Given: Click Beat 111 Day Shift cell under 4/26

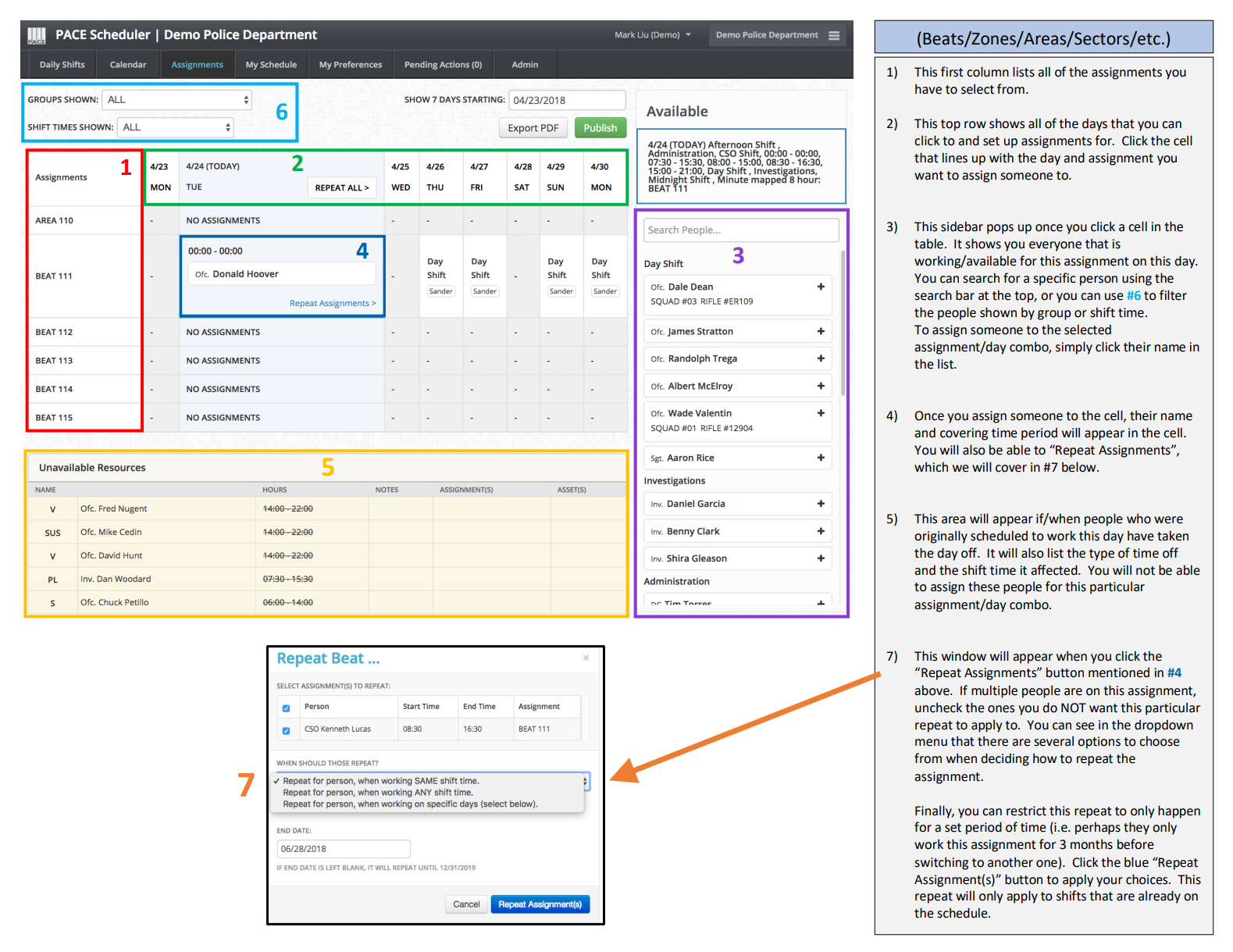Looking at the screenshot, I should 441,276.
